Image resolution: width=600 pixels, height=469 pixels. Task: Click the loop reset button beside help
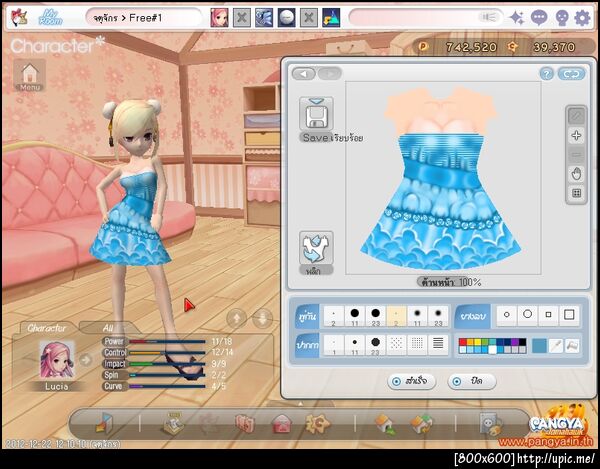(x=571, y=74)
